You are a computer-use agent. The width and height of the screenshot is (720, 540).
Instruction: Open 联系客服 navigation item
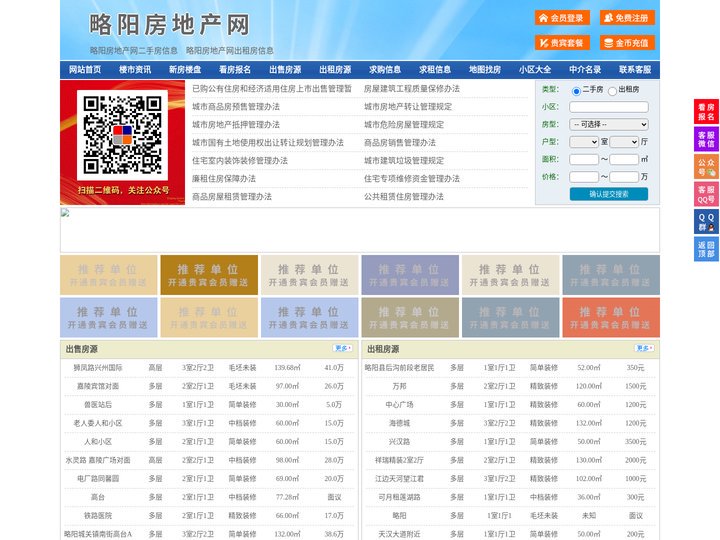click(635, 70)
